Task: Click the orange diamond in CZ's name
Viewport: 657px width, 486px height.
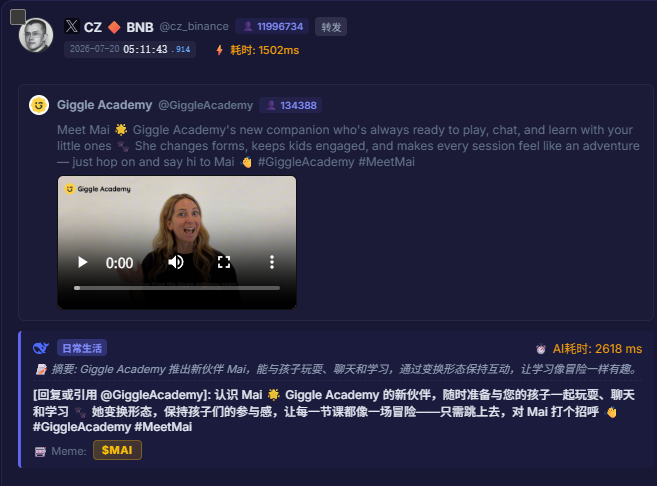Action: pyautogui.click(x=114, y=27)
